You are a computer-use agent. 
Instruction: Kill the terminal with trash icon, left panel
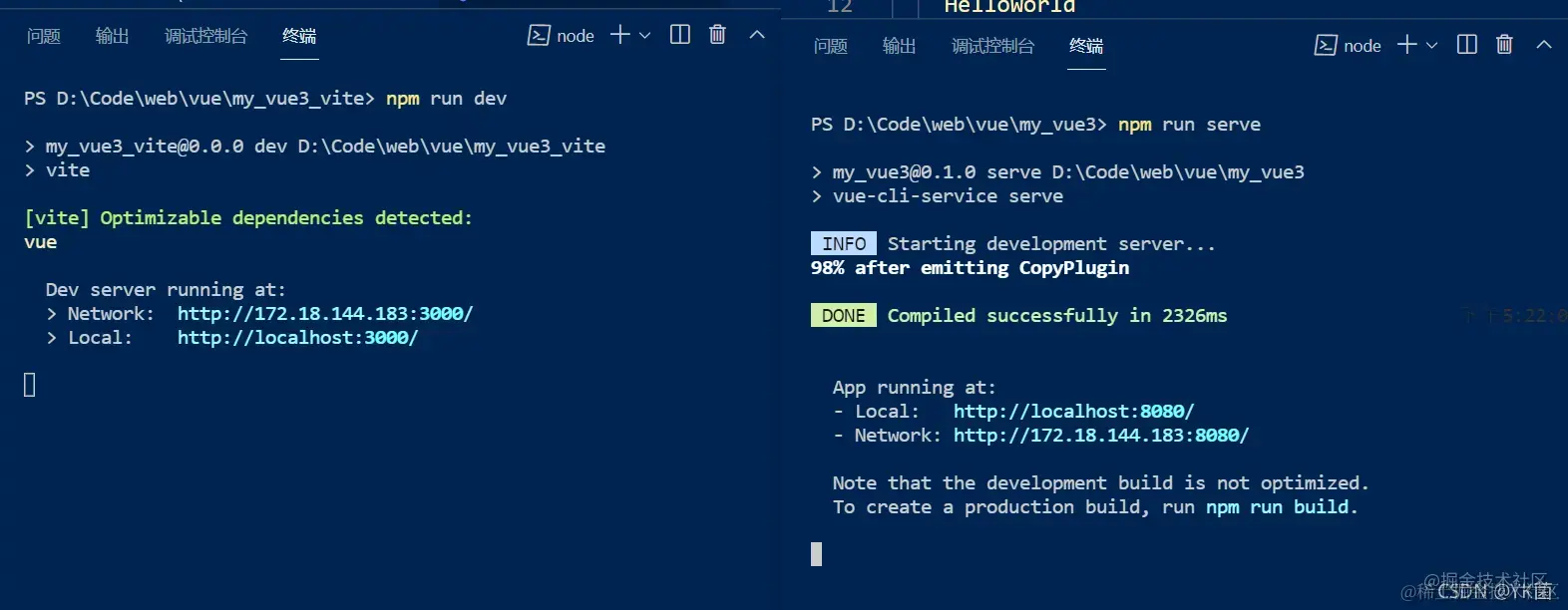click(717, 35)
